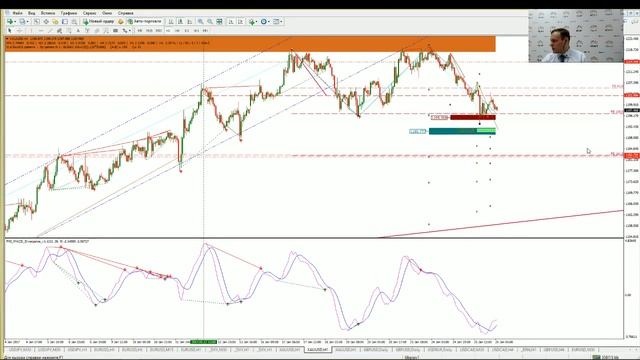Switch to the _BRN,H1 chart tab
The image size is (640, 360).
point(529,350)
